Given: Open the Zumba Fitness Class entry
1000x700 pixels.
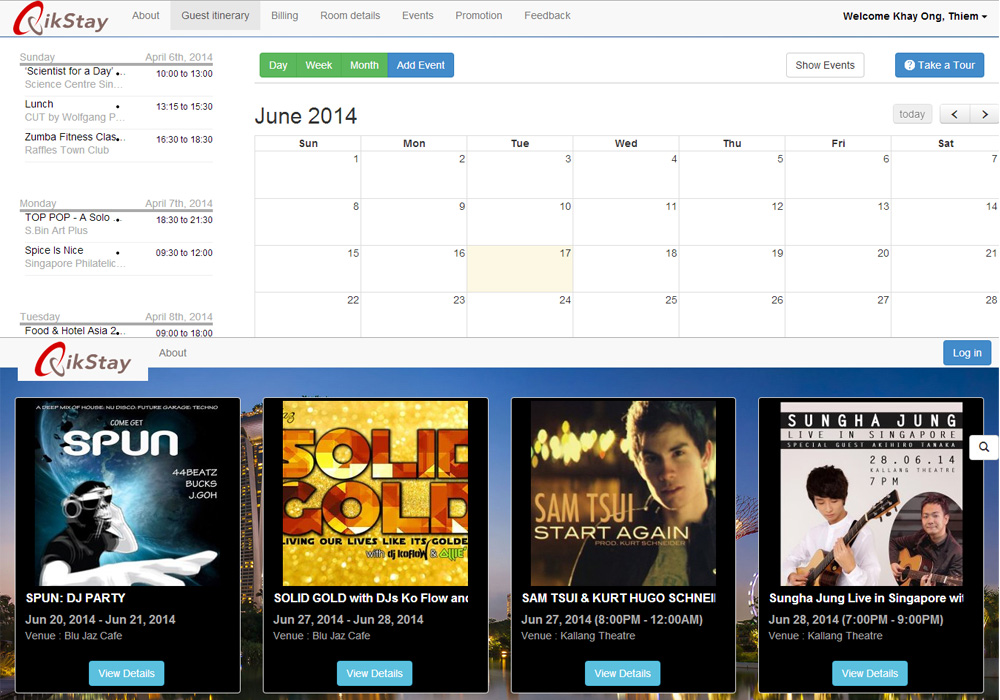Looking at the screenshot, I should tap(119, 144).
